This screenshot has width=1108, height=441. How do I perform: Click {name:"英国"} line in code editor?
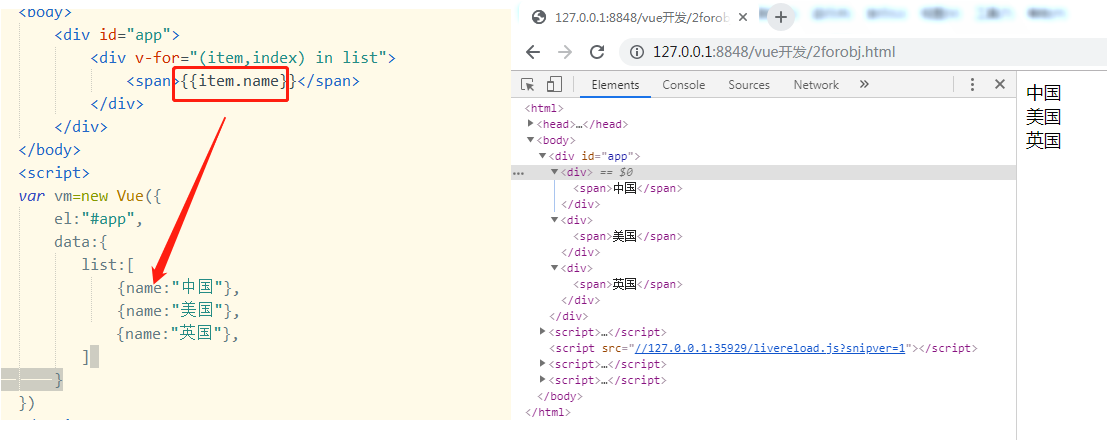pos(179,334)
